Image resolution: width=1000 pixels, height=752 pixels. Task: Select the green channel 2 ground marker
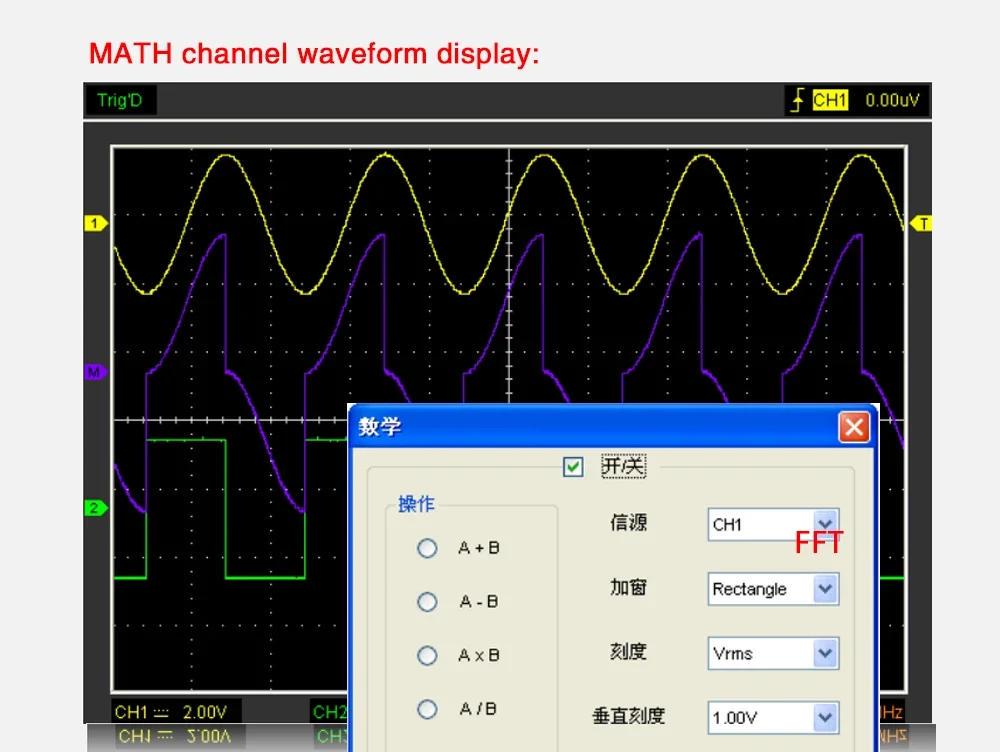[95, 508]
